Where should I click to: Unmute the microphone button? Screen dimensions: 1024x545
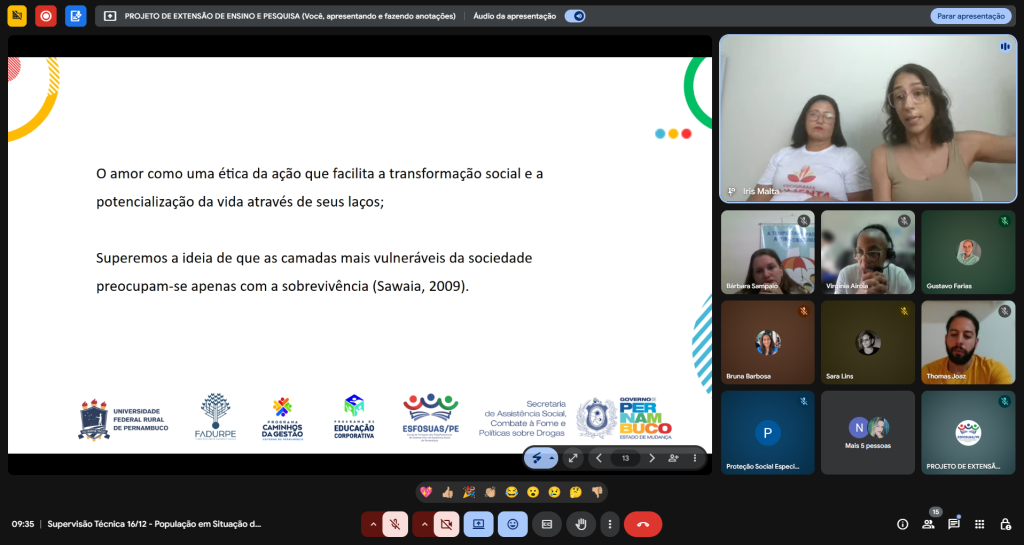(x=395, y=524)
